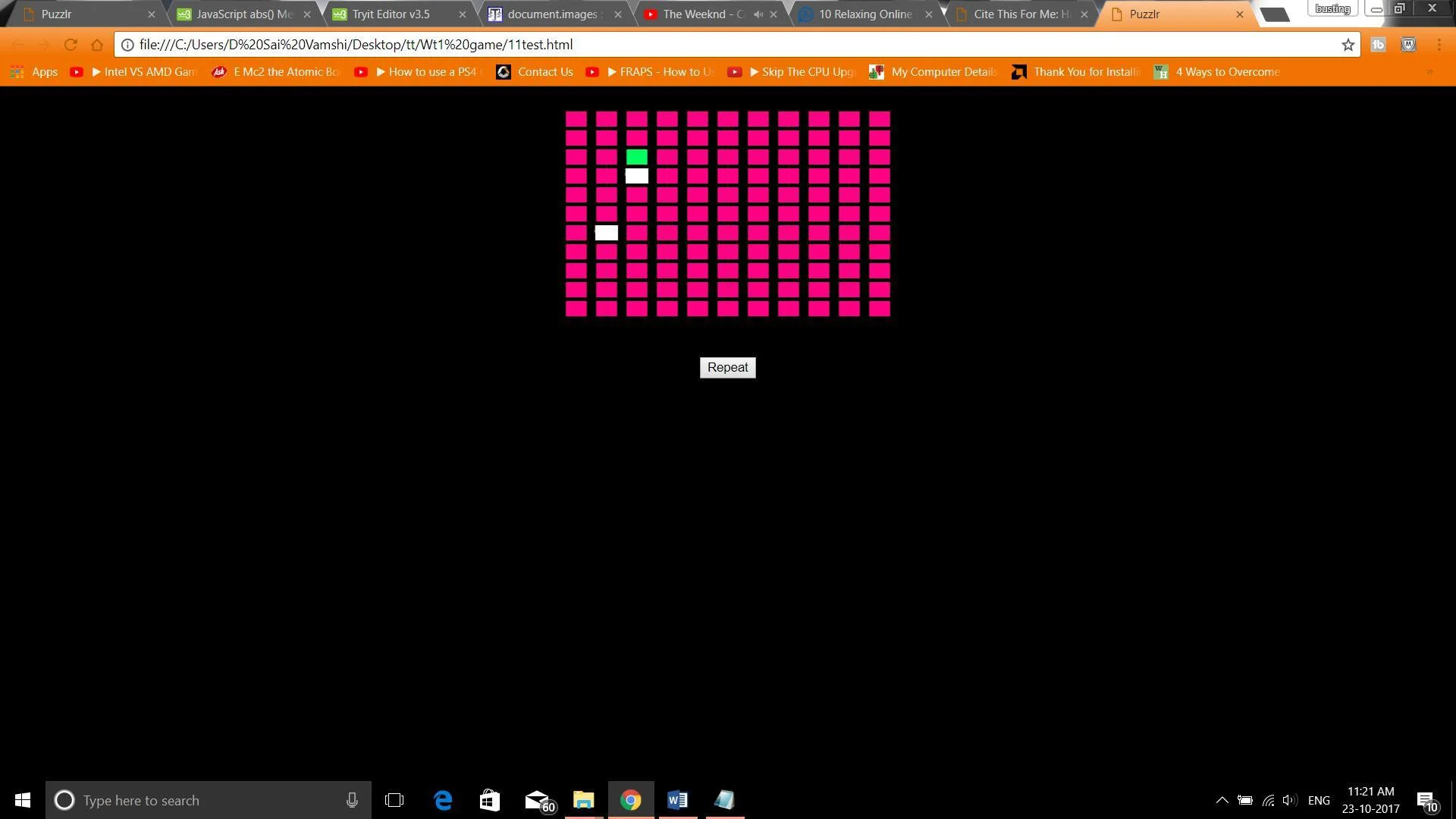The height and width of the screenshot is (819, 1456).
Task: Click the white square directly below the green one
Action: pos(637,176)
